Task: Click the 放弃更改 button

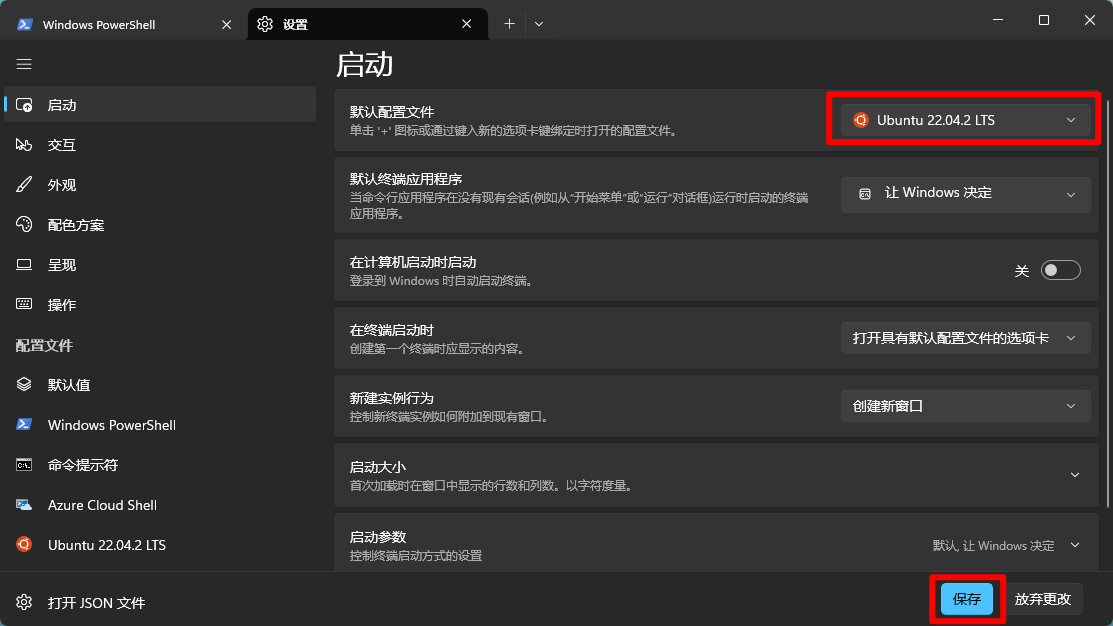Action: pyautogui.click(x=1042, y=599)
